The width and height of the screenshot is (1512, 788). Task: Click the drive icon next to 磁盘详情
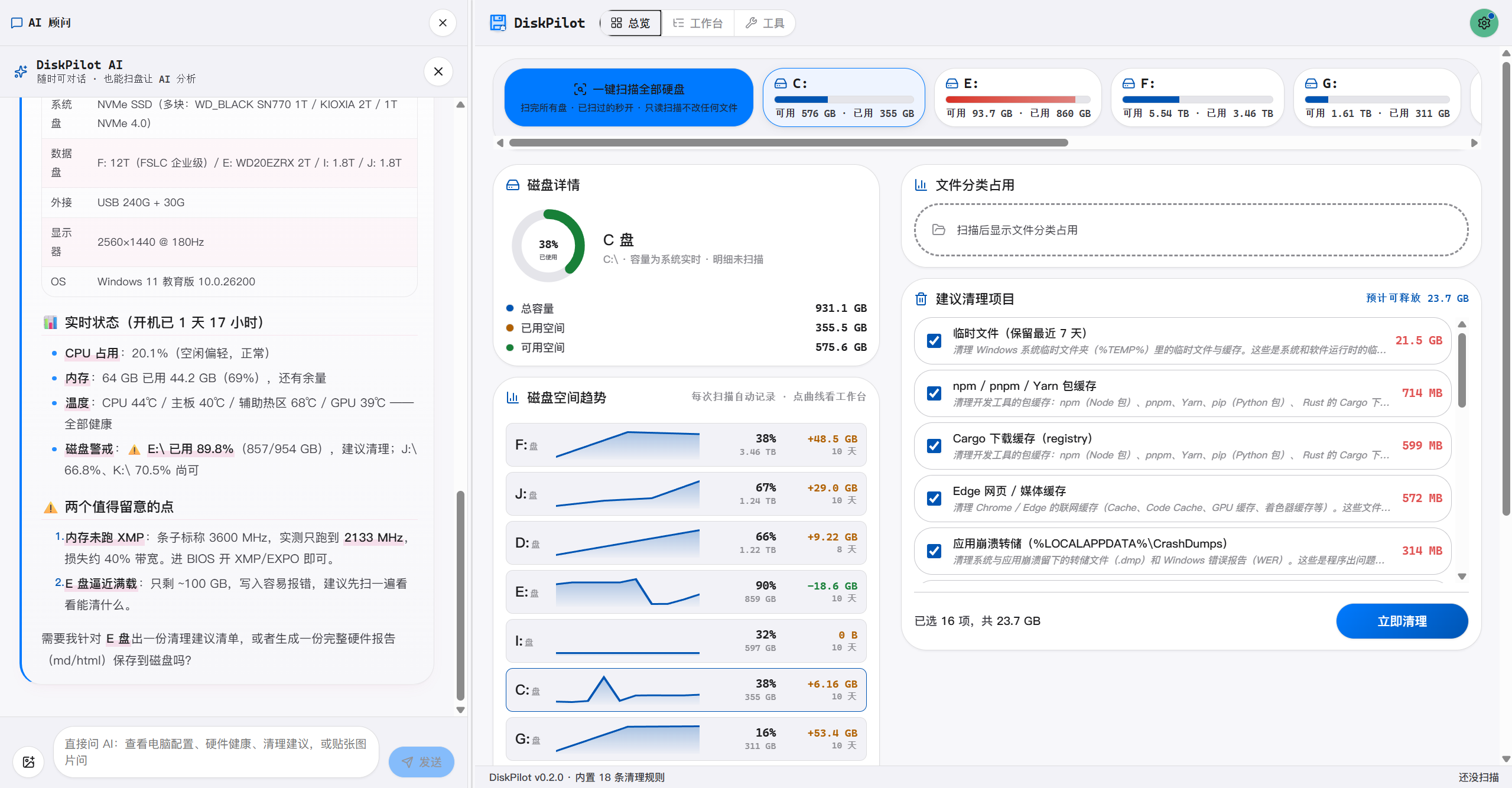tap(513, 185)
